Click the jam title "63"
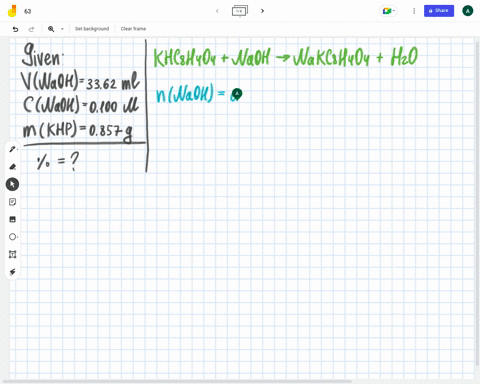Viewport: 480px width, 384px height. tap(28, 11)
